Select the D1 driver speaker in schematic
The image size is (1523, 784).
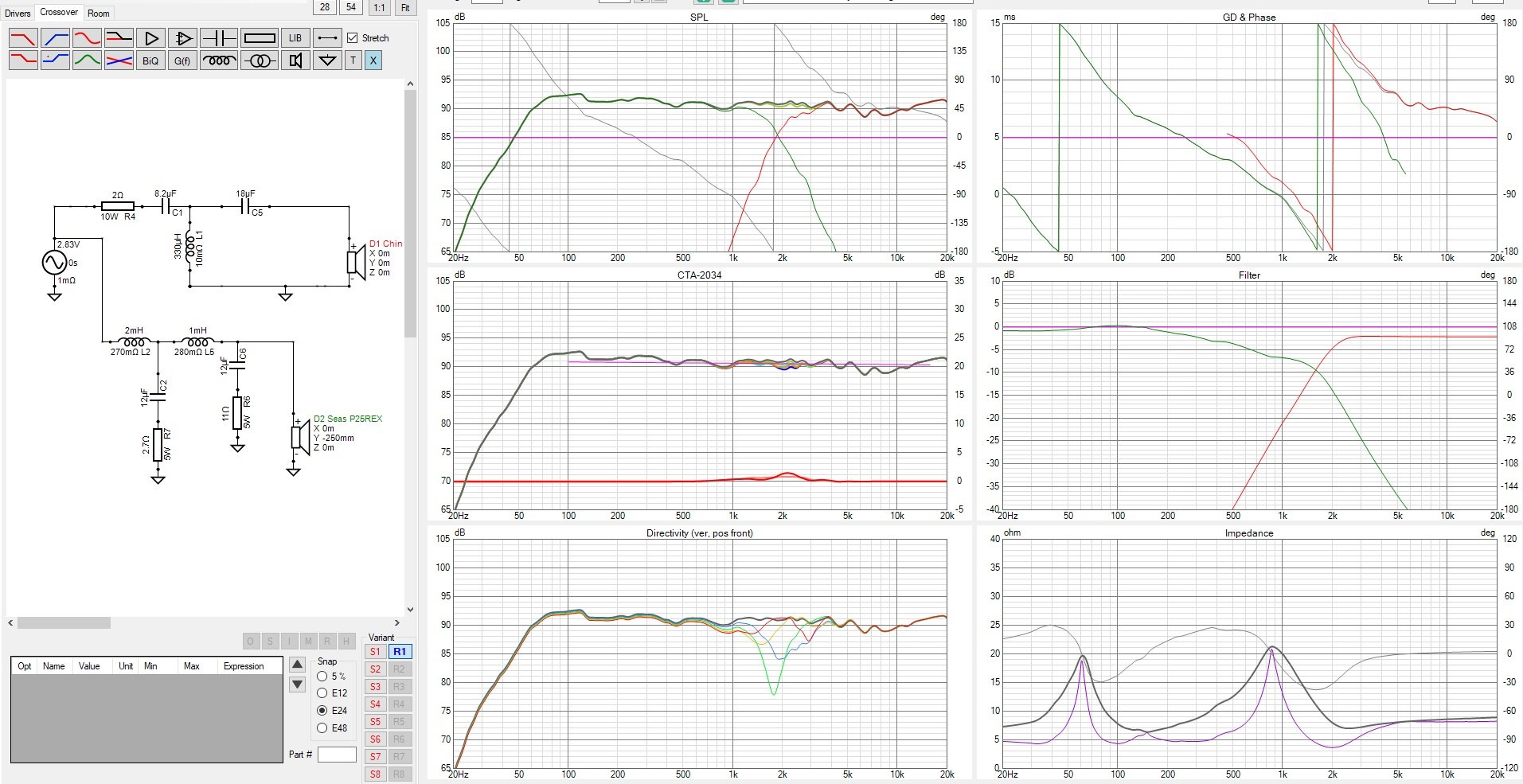click(355, 261)
